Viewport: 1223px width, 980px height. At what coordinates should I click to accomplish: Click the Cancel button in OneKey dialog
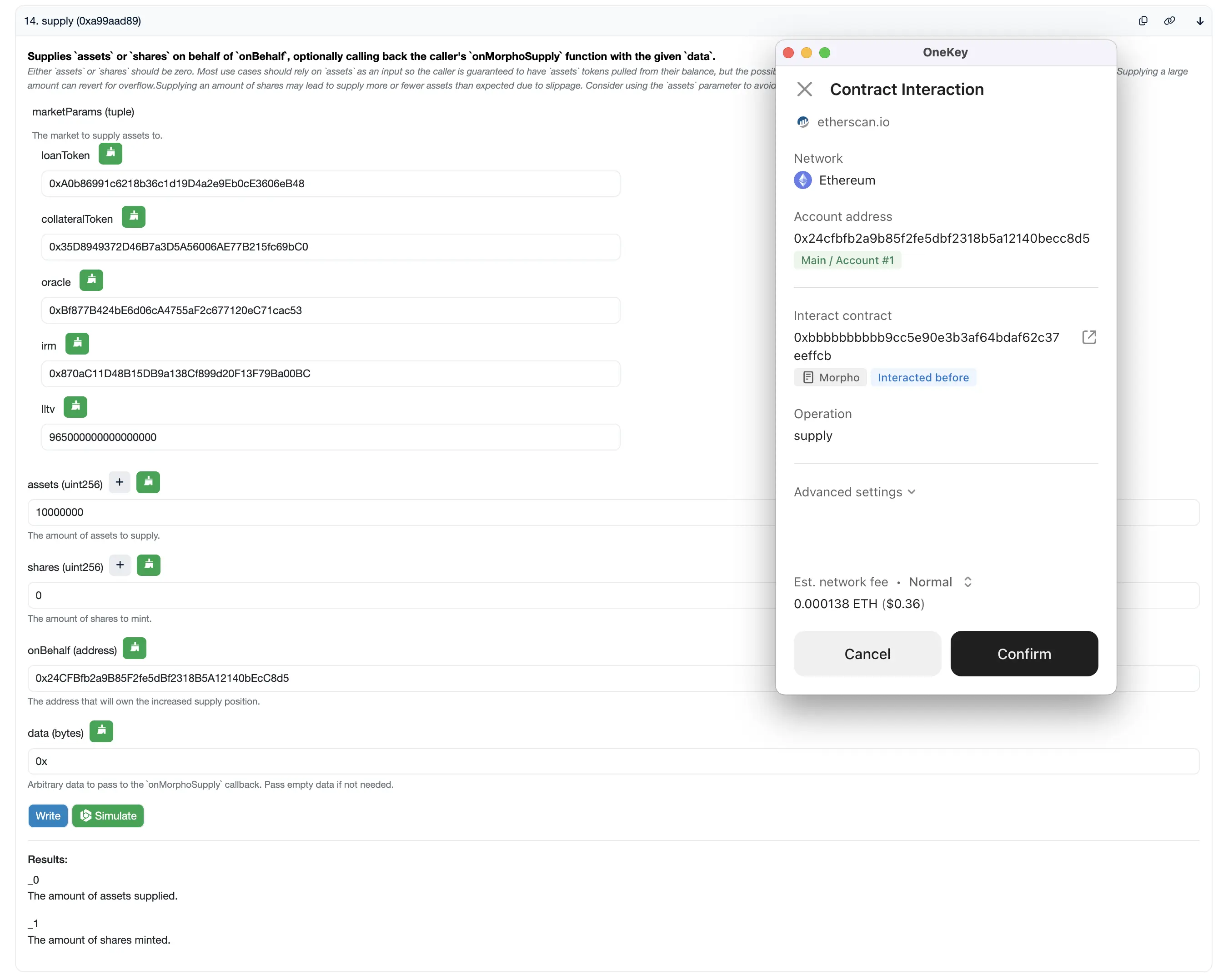click(x=867, y=653)
